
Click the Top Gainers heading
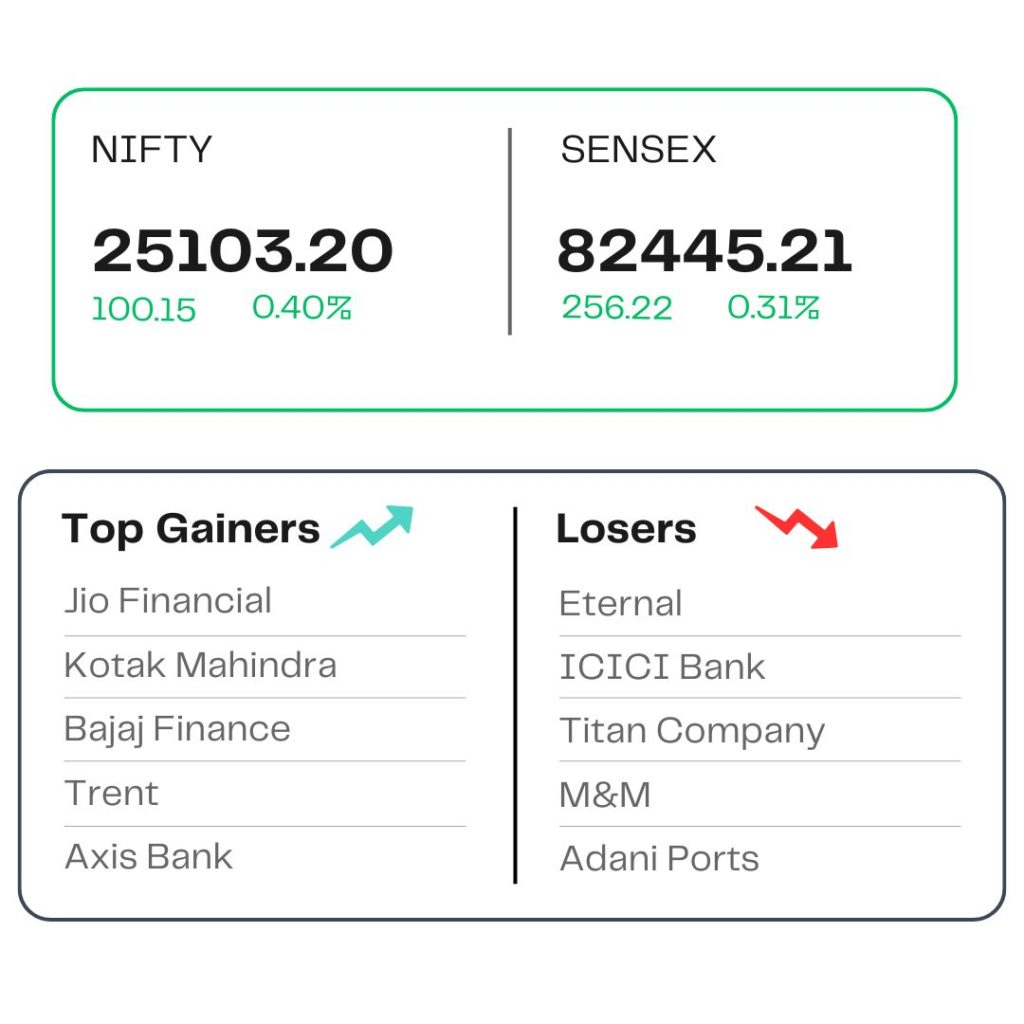point(191,529)
